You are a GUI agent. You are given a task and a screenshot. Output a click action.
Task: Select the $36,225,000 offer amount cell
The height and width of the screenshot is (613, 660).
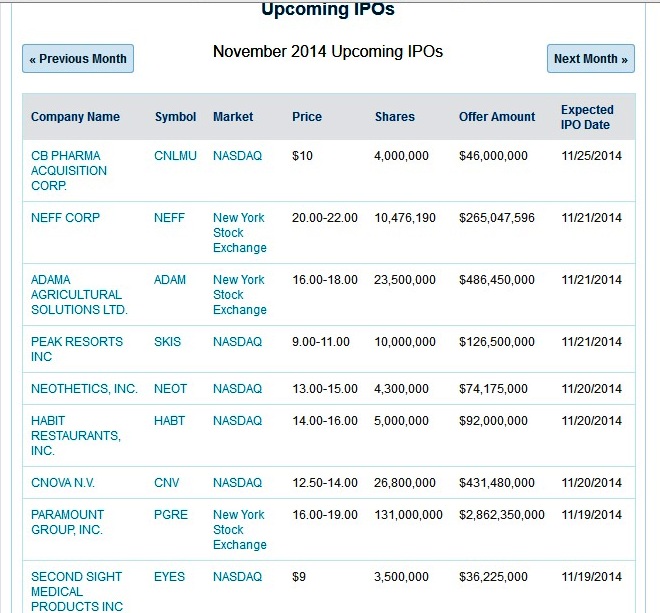pyautogui.click(x=493, y=576)
